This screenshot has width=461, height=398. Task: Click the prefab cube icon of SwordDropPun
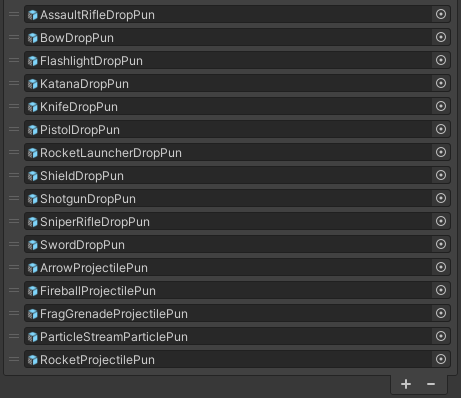coord(33,245)
